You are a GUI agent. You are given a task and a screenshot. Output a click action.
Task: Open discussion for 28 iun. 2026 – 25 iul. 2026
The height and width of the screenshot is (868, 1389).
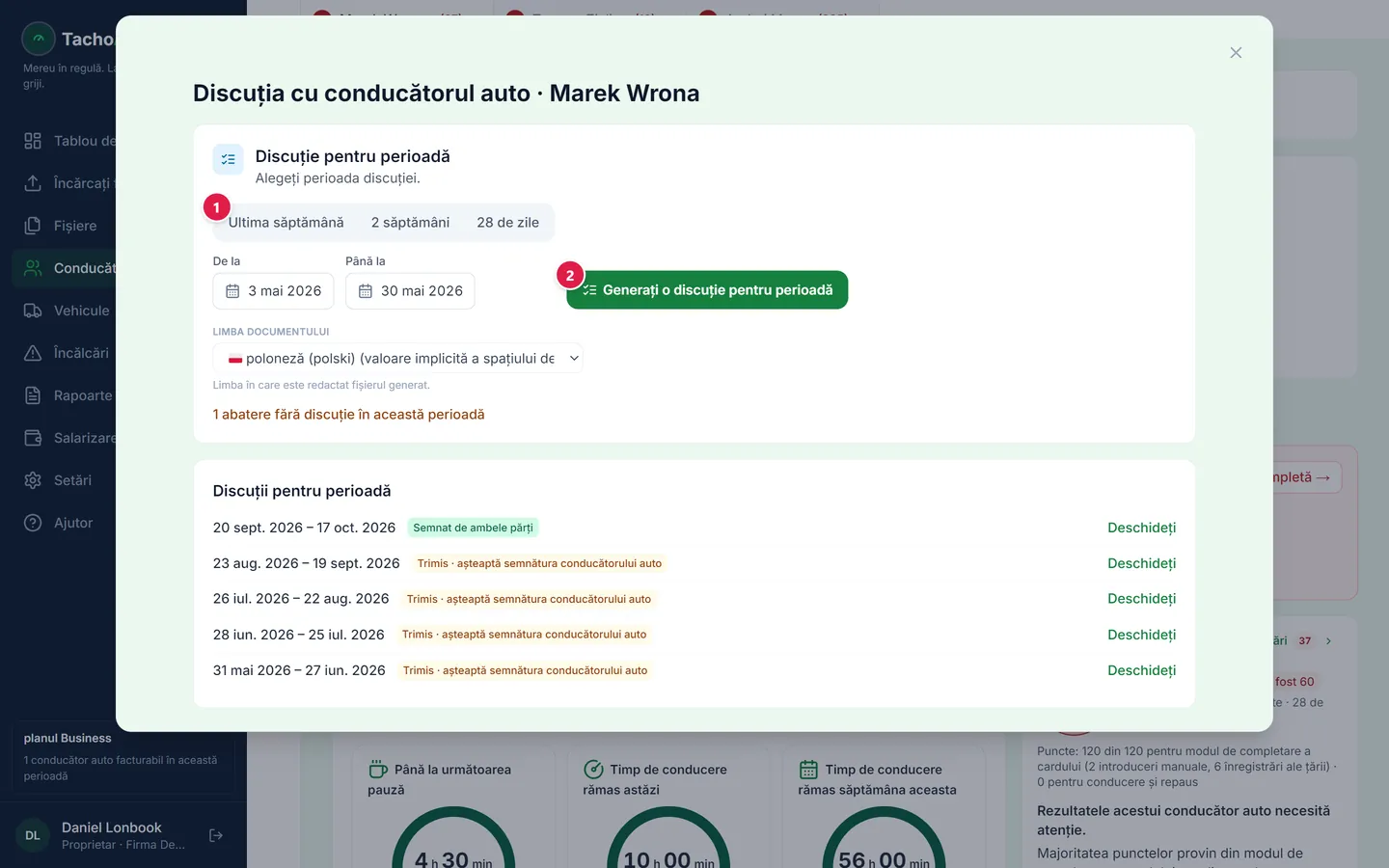[1141, 635]
